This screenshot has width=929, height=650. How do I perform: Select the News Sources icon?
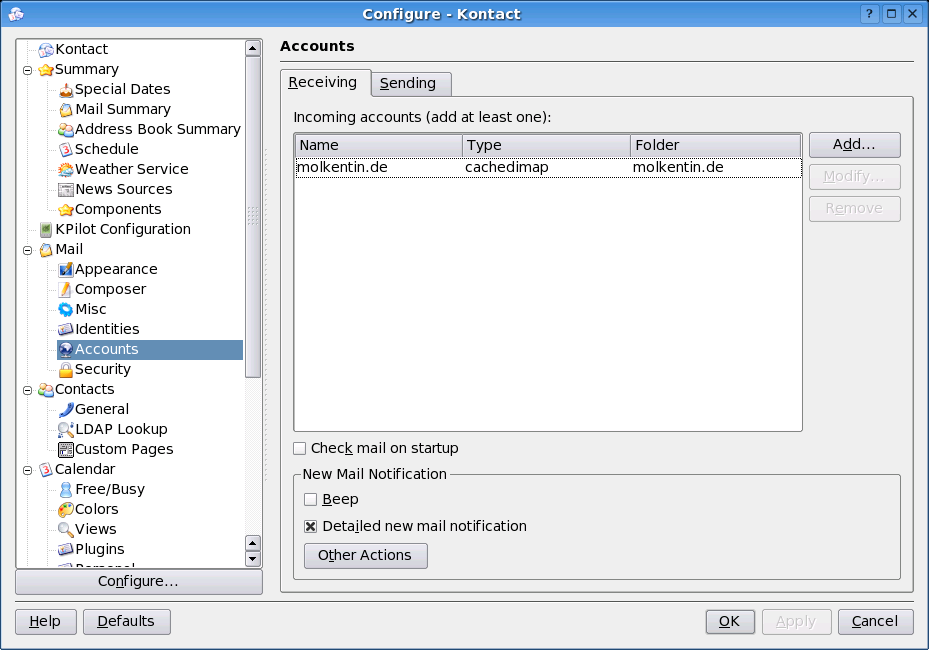[x=66, y=189]
